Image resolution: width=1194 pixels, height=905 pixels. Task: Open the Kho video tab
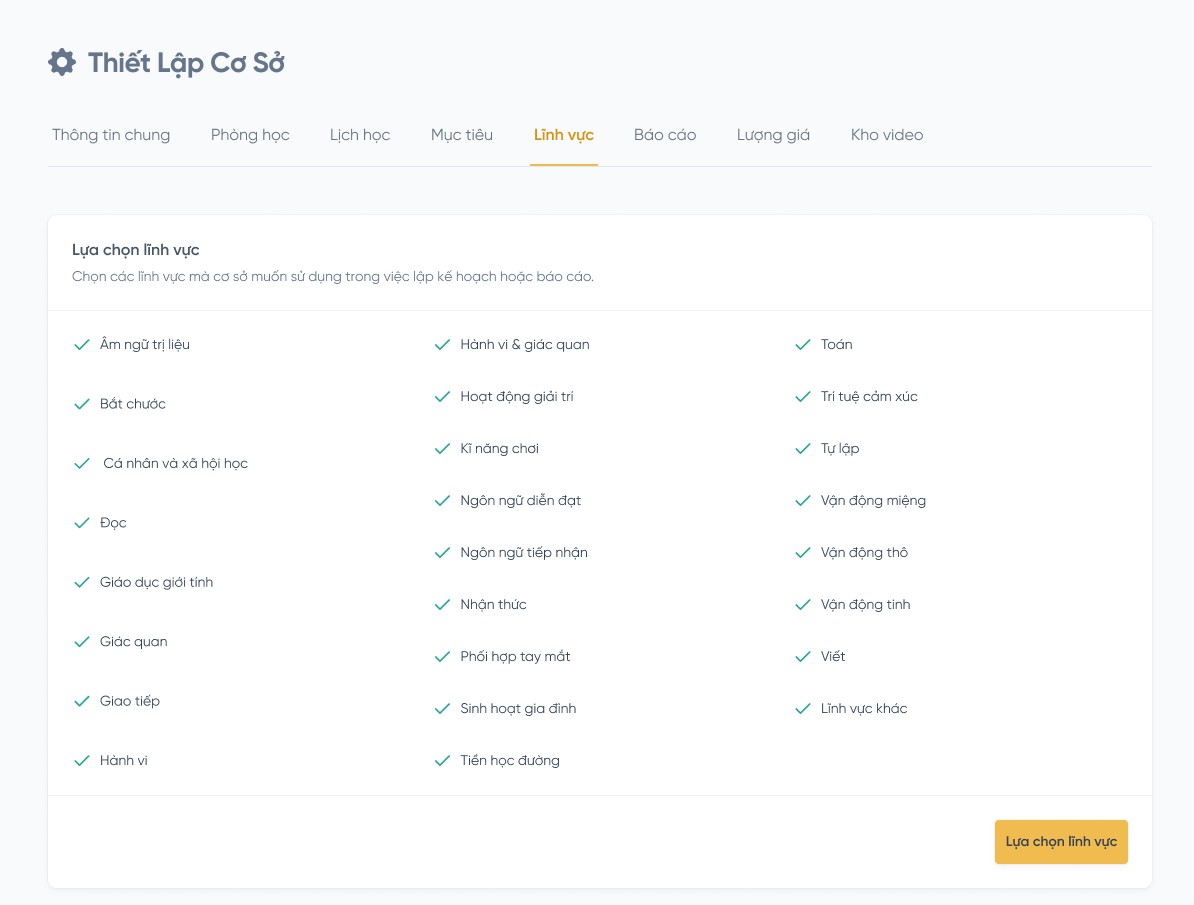[887, 135]
